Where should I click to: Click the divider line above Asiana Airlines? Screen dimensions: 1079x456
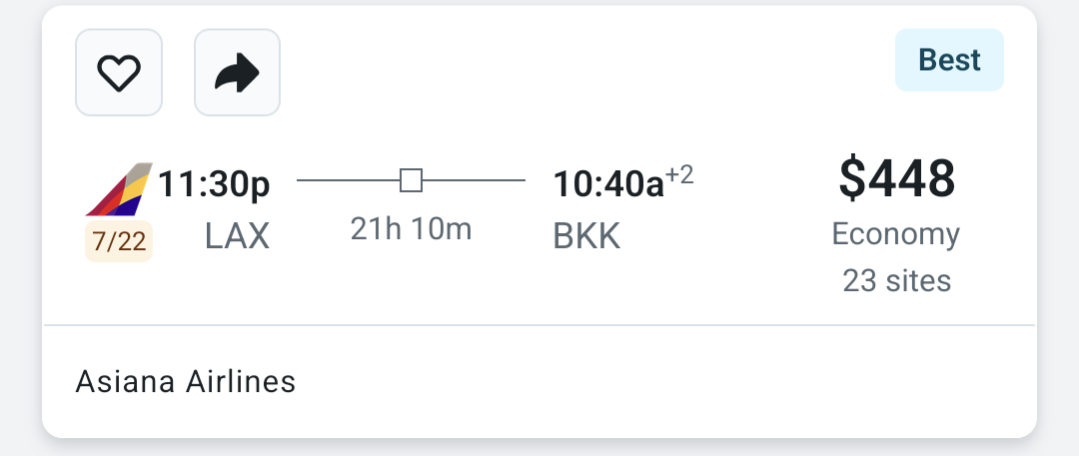tap(539, 325)
